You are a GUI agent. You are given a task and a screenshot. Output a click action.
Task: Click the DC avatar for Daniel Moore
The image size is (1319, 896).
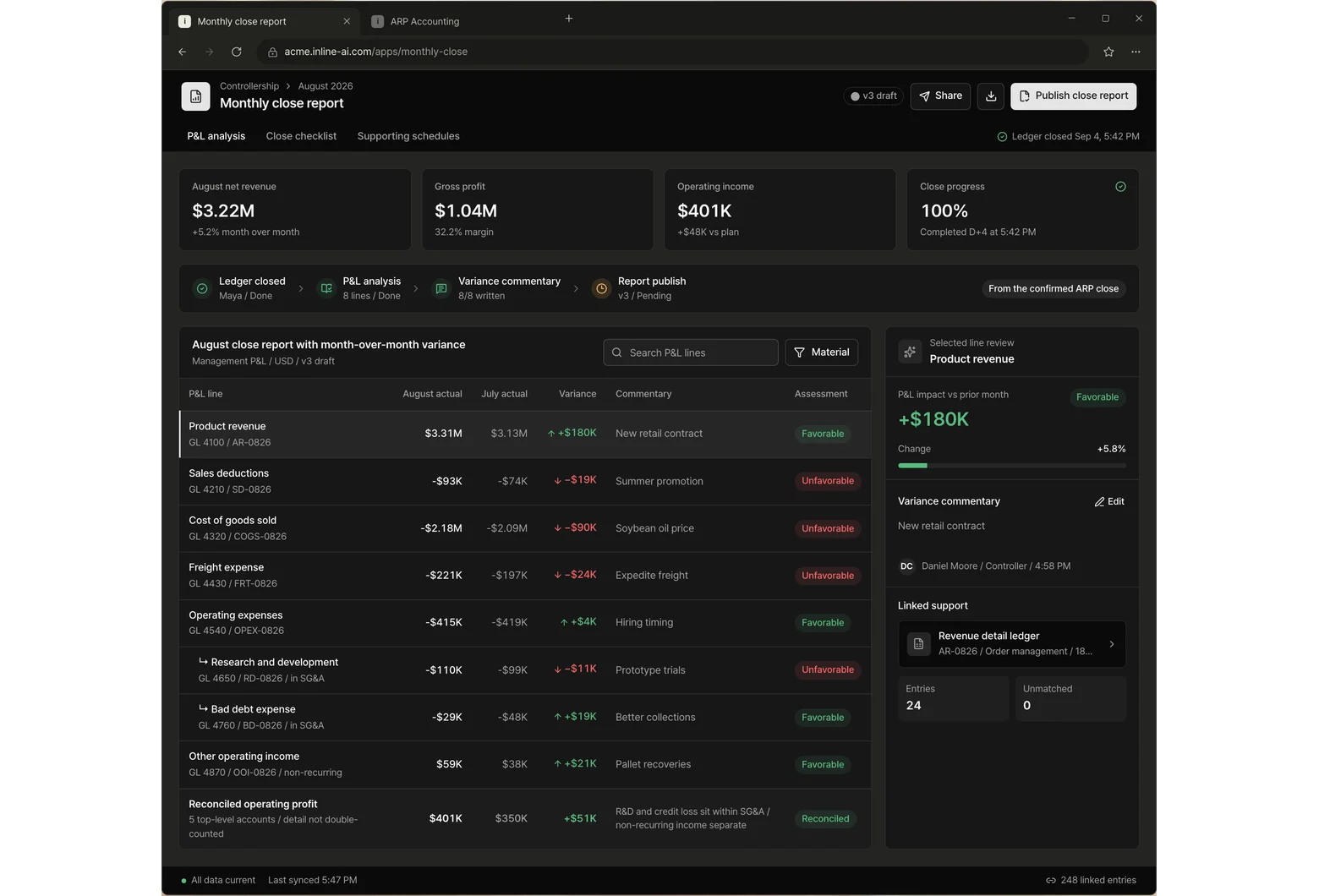pos(906,566)
